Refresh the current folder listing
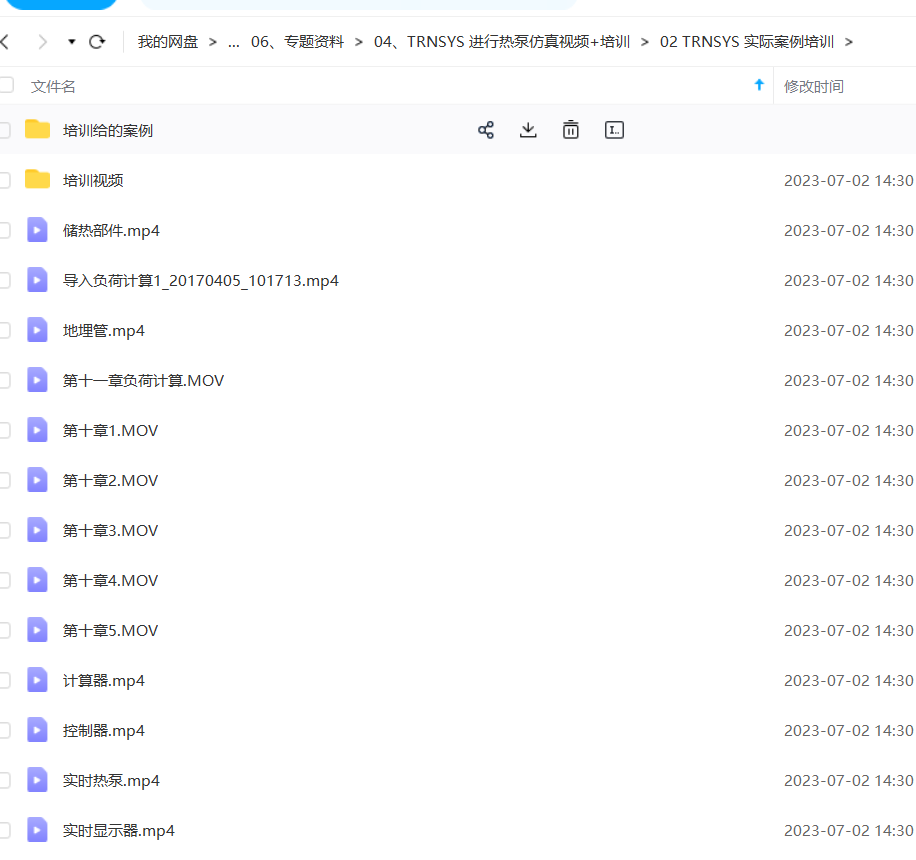This screenshot has width=916, height=860. pos(97,41)
